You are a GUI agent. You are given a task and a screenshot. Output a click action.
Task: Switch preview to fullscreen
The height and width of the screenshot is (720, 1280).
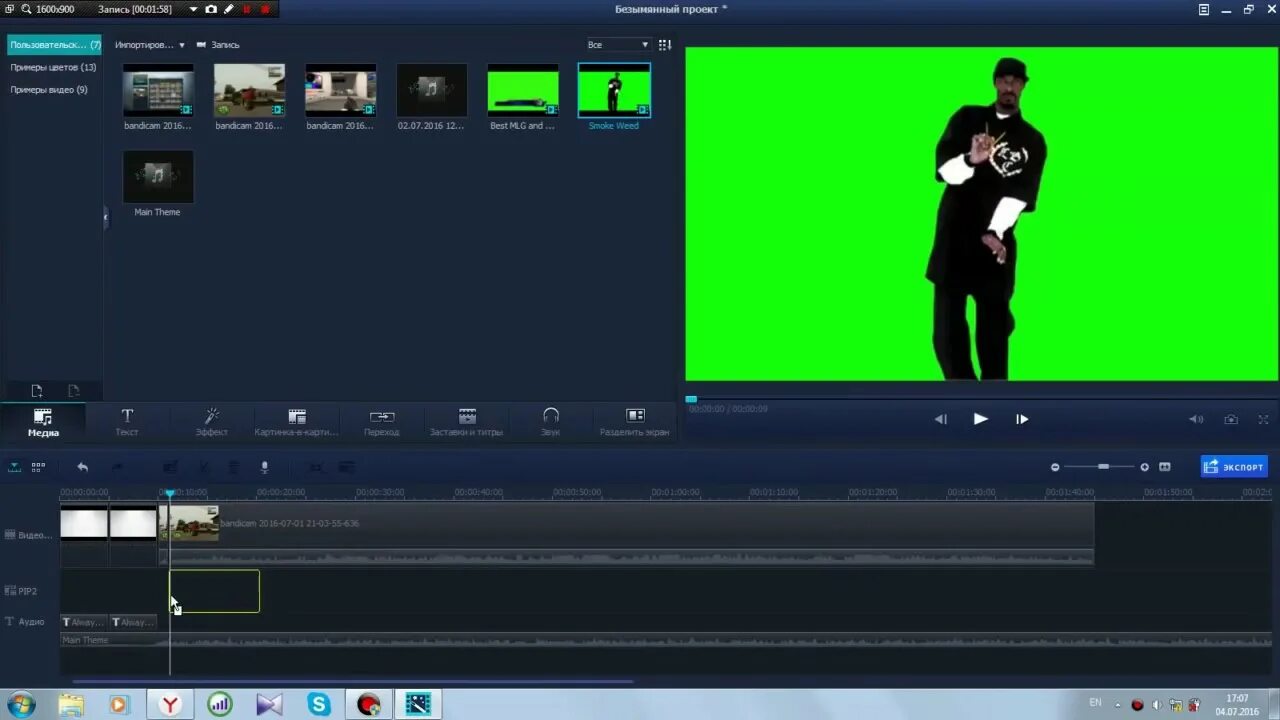pyautogui.click(x=1263, y=419)
